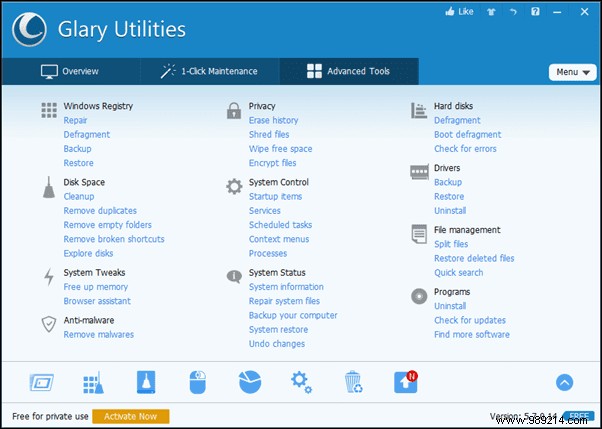The height and width of the screenshot is (429, 602).
Task: Click the Wipe free space link
Action: pyautogui.click(x=280, y=149)
